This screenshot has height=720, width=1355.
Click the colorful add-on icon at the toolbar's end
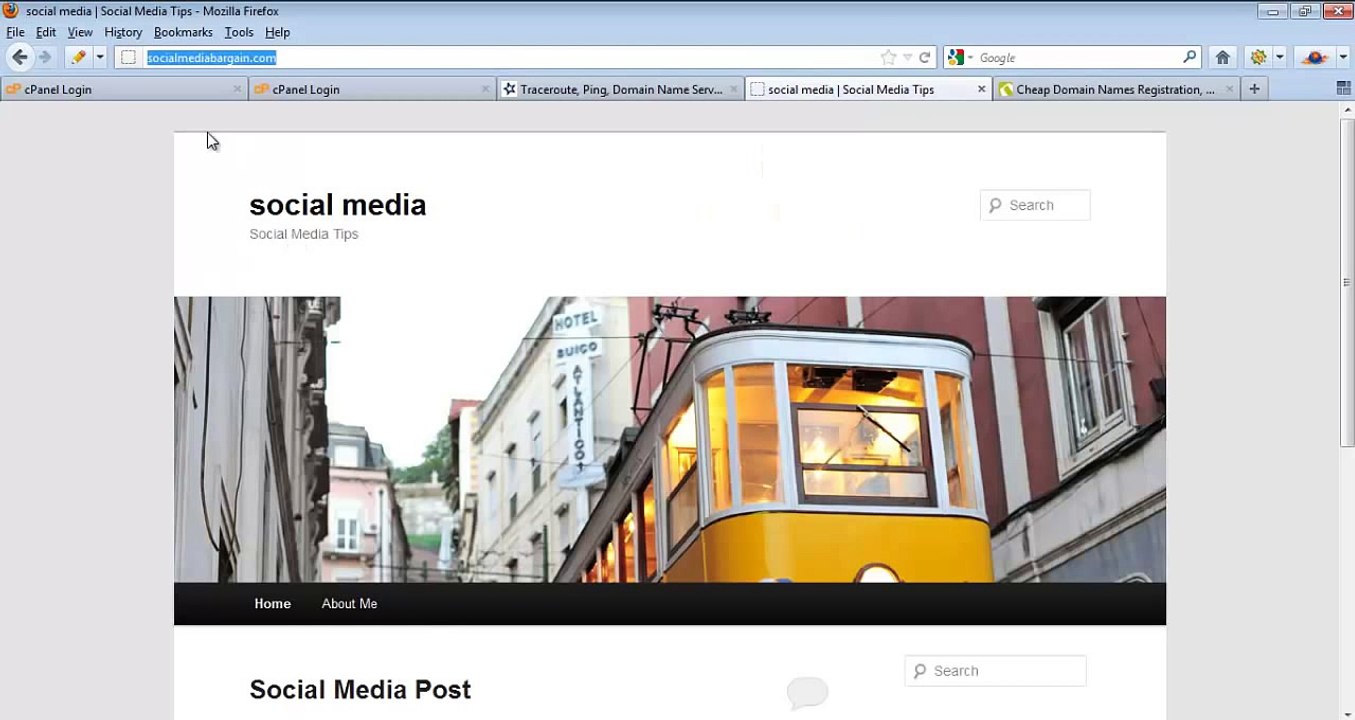click(x=1314, y=57)
